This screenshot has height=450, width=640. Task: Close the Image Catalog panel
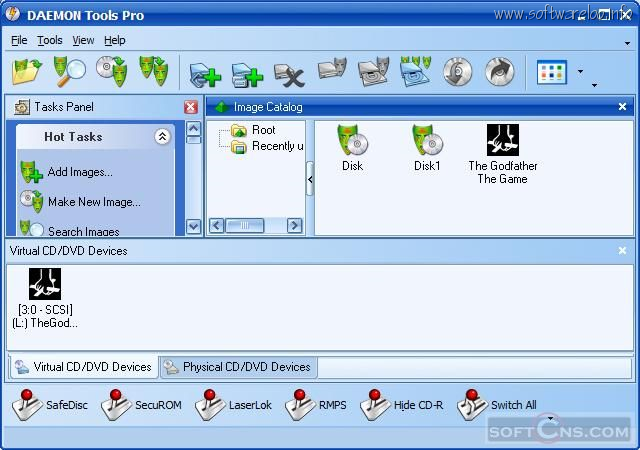pos(622,107)
